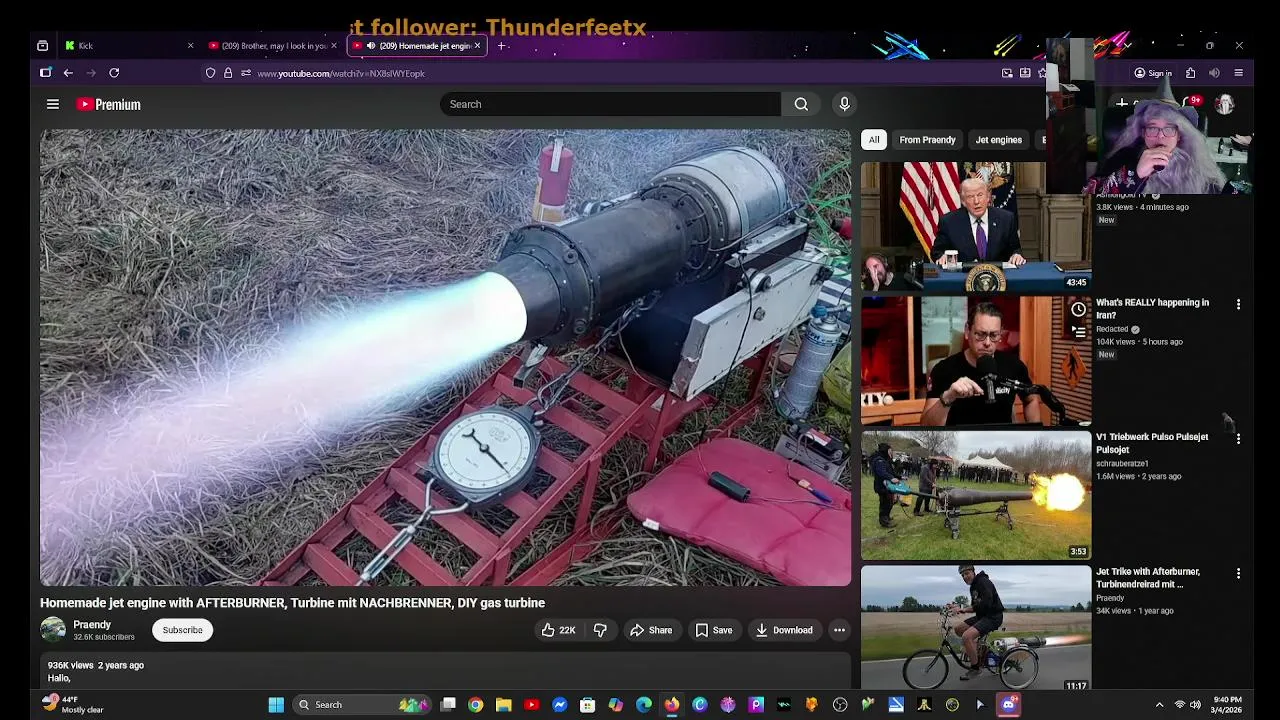The height and width of the screenshot is (720, 1280).
Task: Close the Kick browser tab
Action: 190,45
